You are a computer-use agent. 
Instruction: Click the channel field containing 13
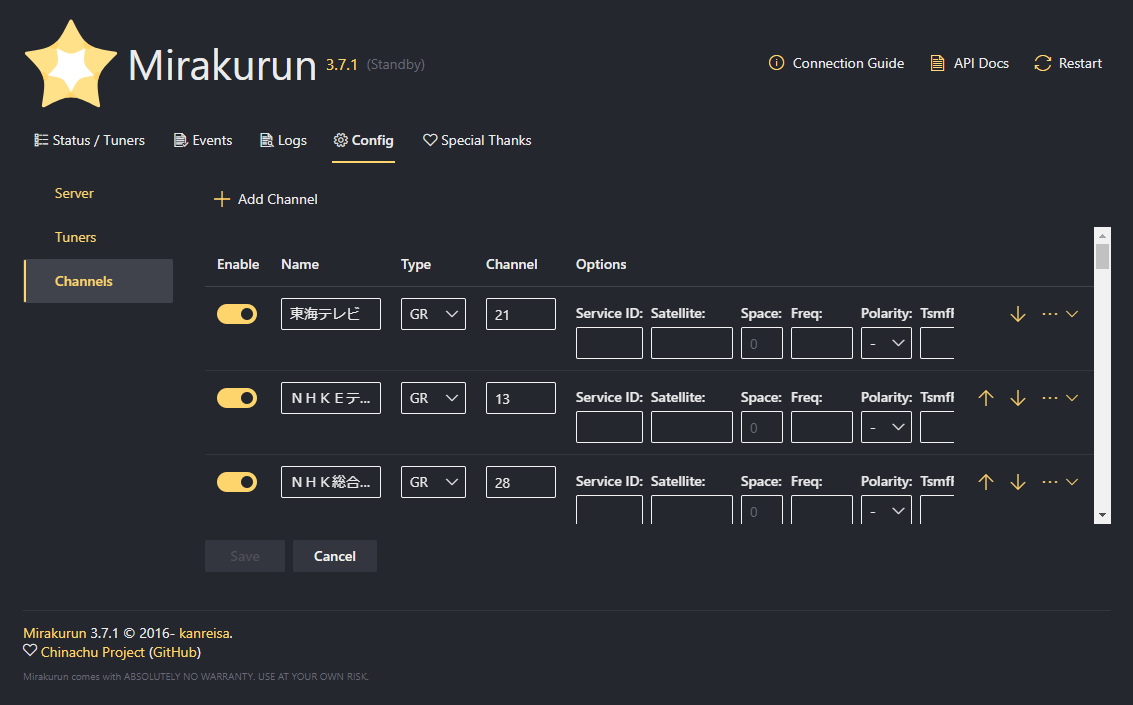(521, 398)
